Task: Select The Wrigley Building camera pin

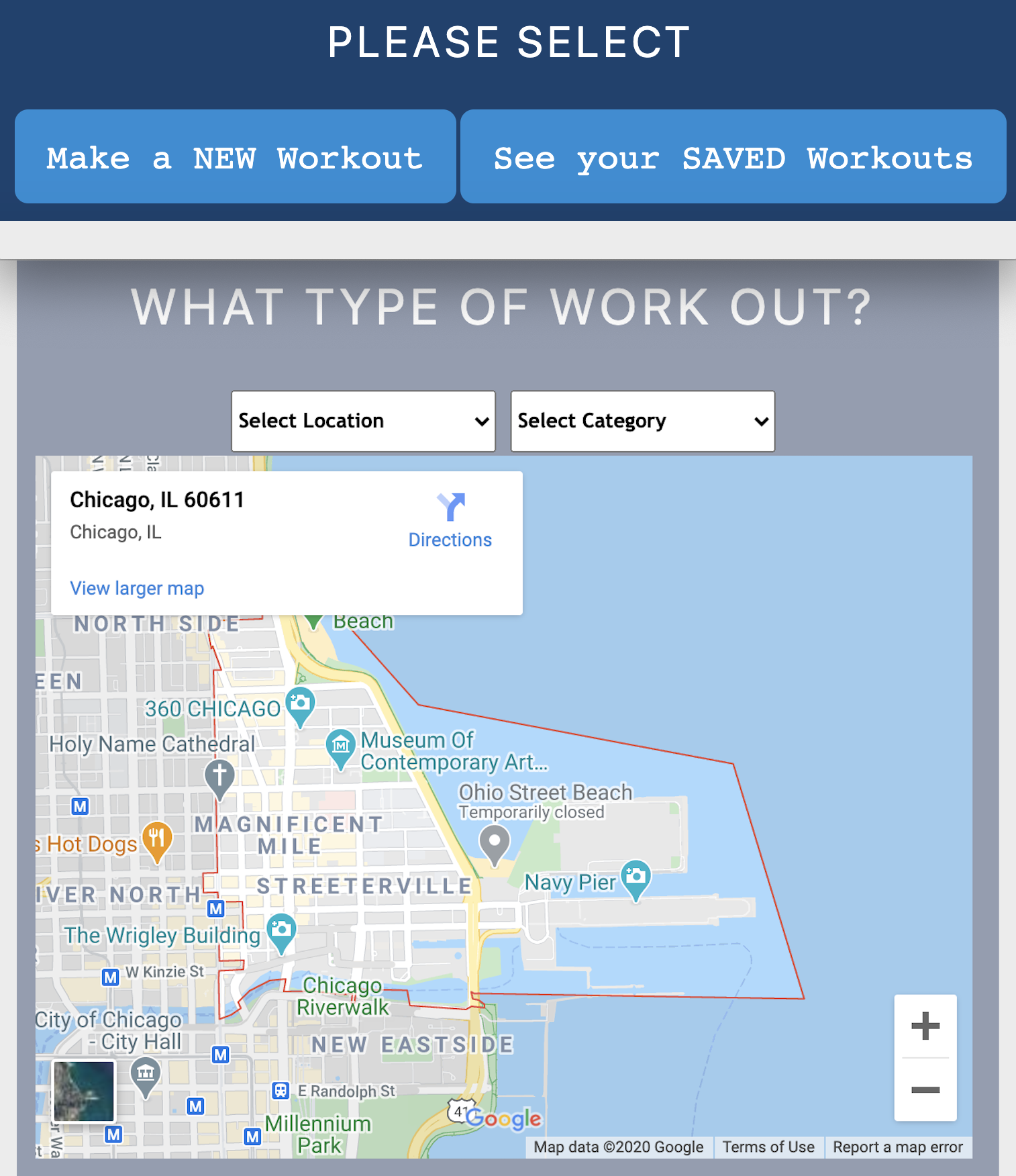Action: [x=281, y=933]
